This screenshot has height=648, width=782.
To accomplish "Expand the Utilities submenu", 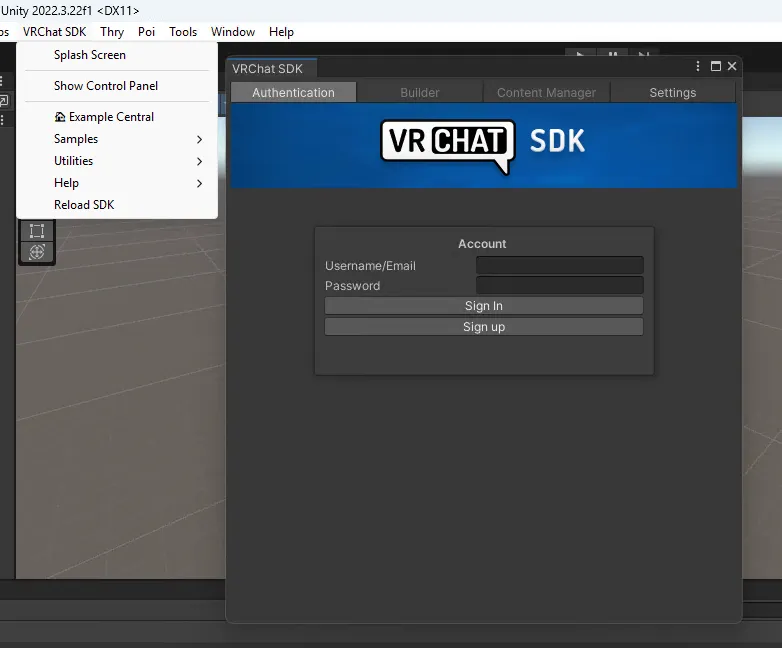I will 117,161.
